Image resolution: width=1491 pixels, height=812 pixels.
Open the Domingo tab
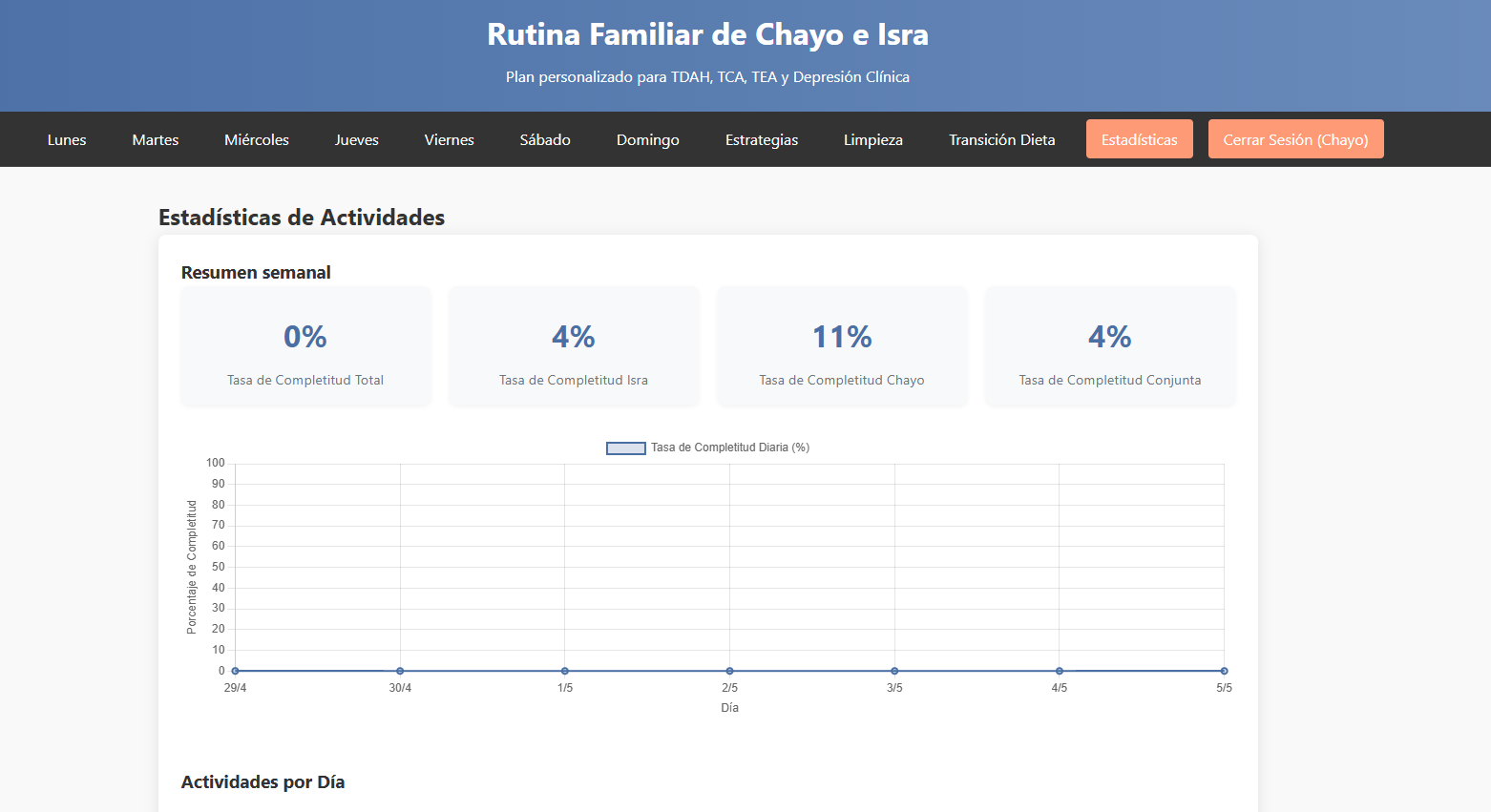pyautogui.click(x=648, y=139)
